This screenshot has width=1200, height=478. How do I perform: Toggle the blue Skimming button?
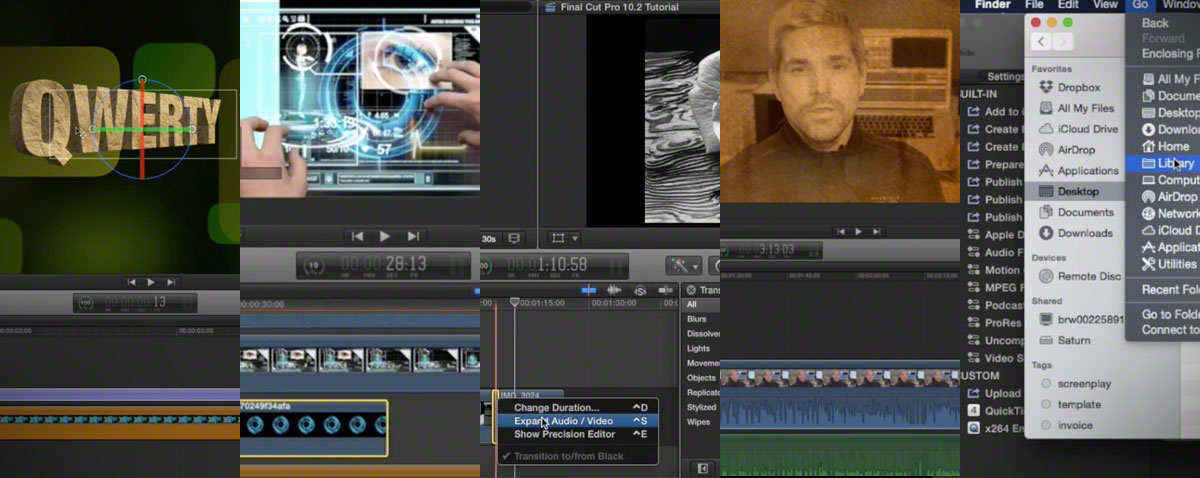[x=589, y=290]
